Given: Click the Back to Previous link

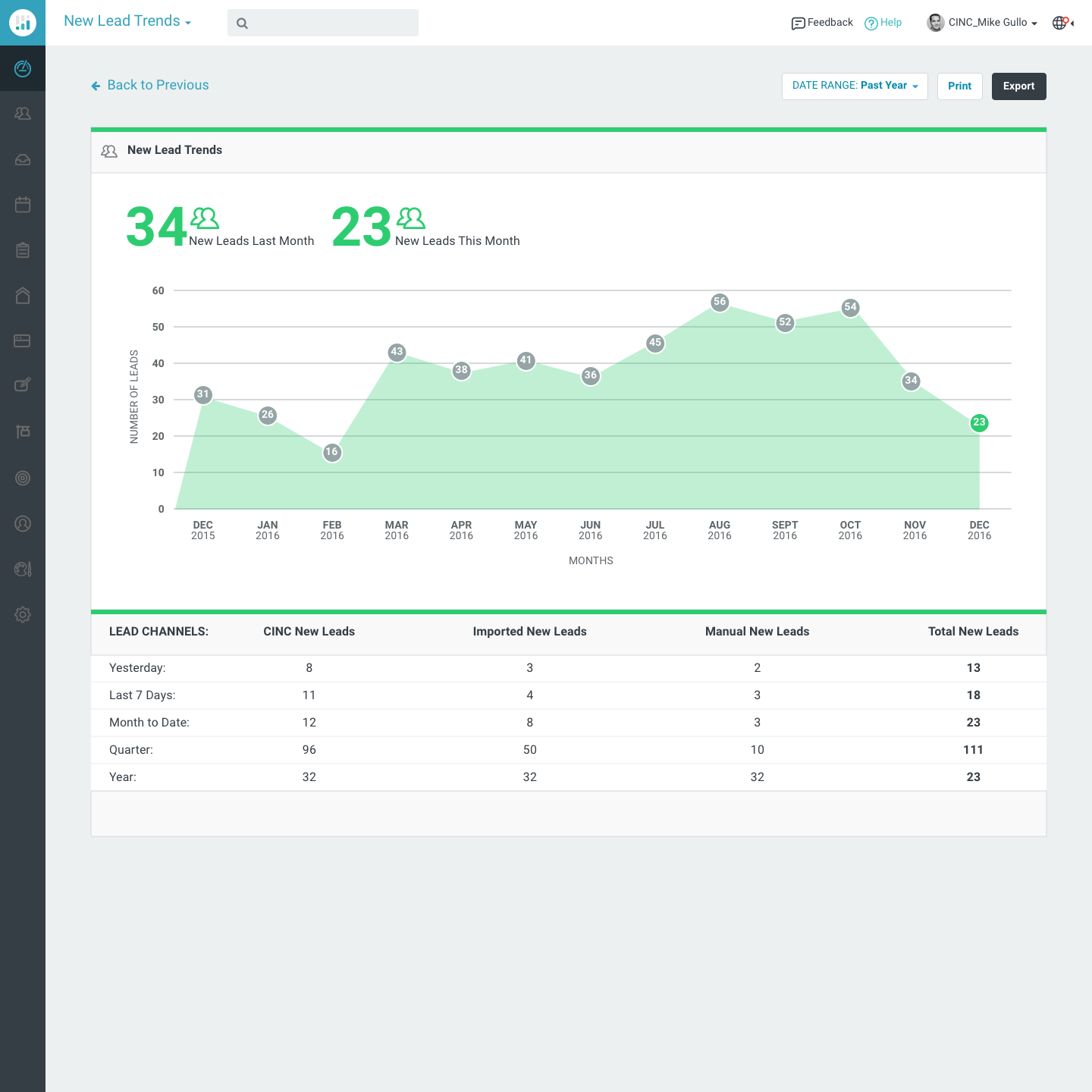Looking at the screenshot, I should coord(158,85).
